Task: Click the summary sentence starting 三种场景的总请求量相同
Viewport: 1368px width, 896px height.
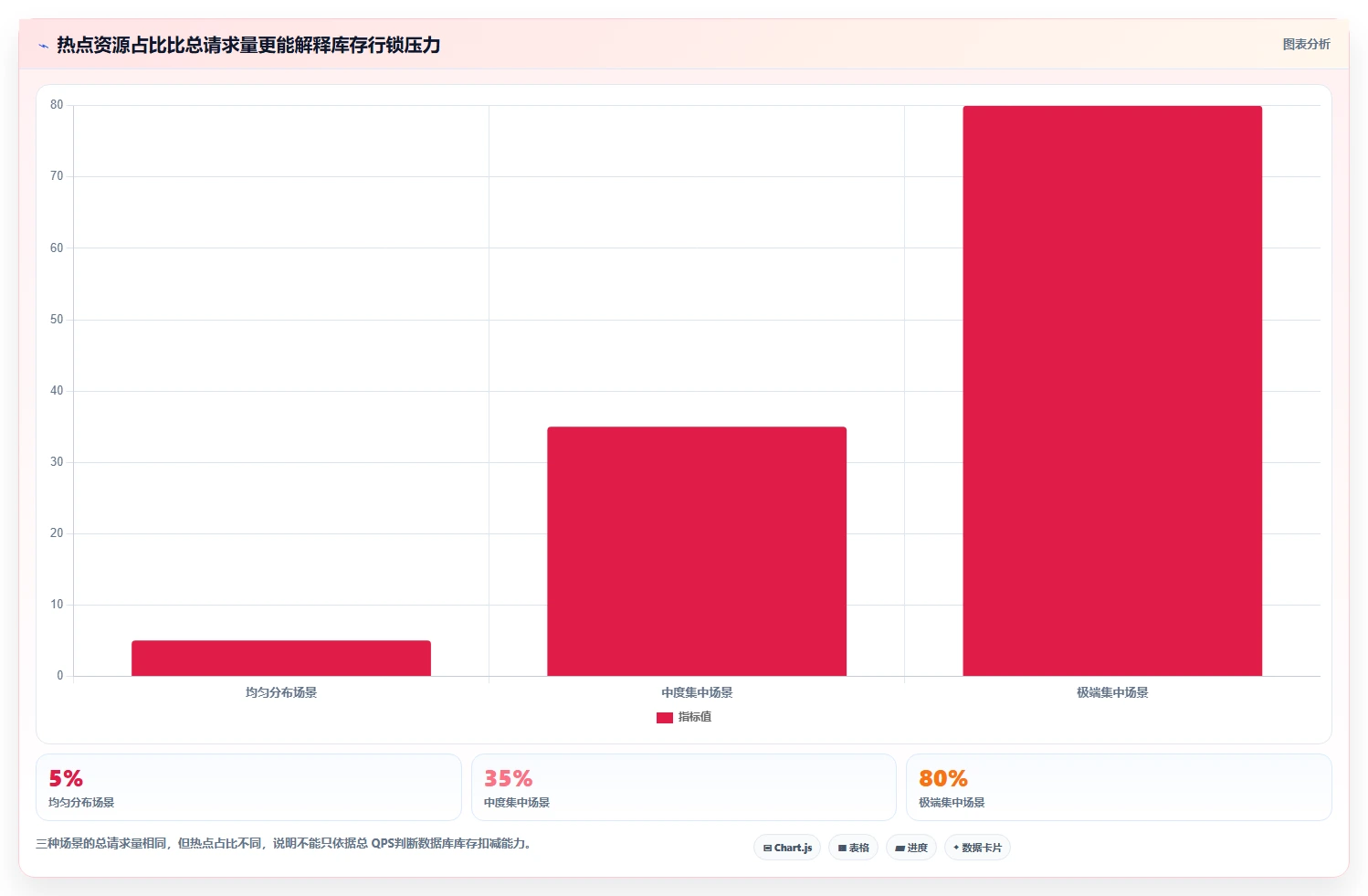Action: click(x=283, y=843)
